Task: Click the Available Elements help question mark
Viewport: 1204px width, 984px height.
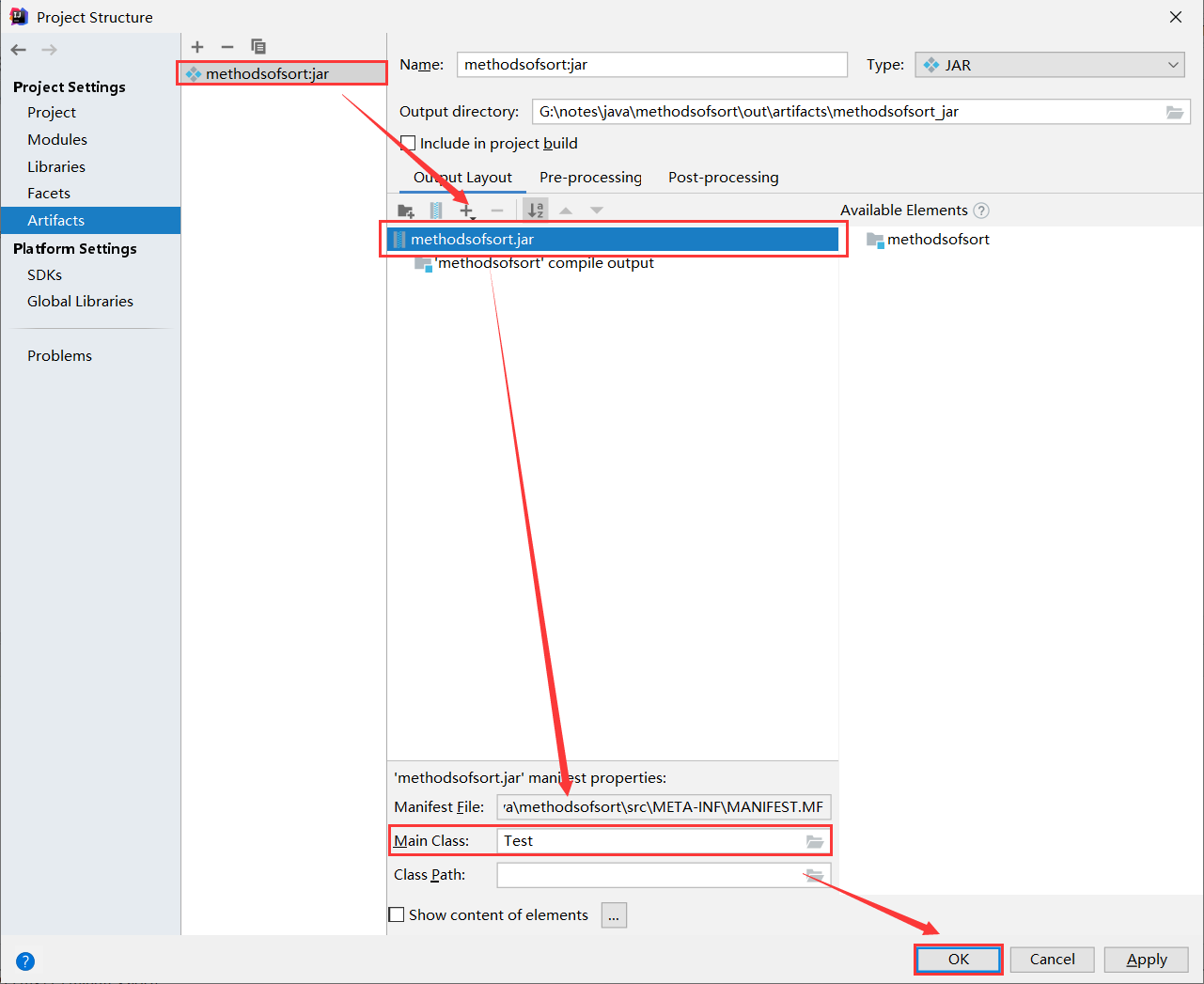Action: pos(980,211)
